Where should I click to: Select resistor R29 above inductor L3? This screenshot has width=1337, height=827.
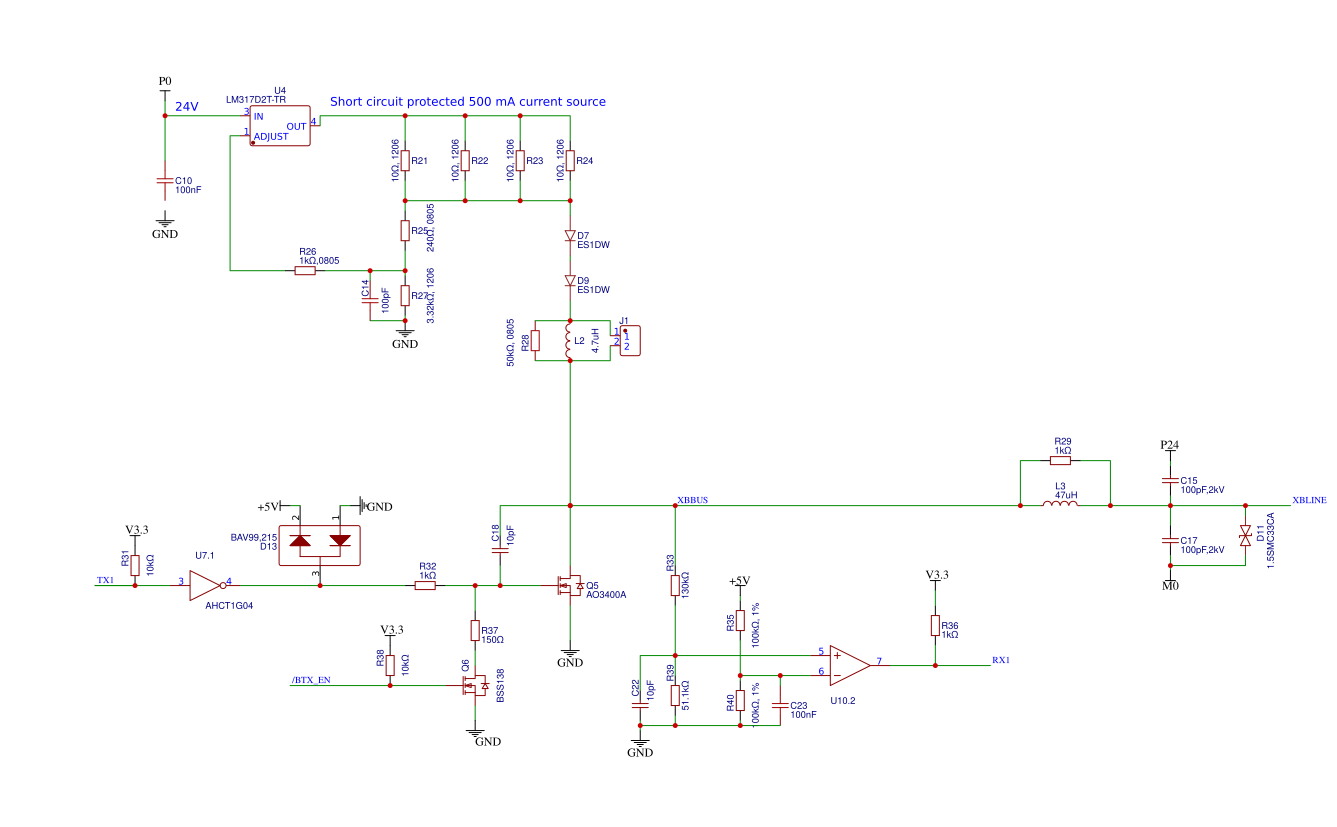click(x=1061, y=461)
